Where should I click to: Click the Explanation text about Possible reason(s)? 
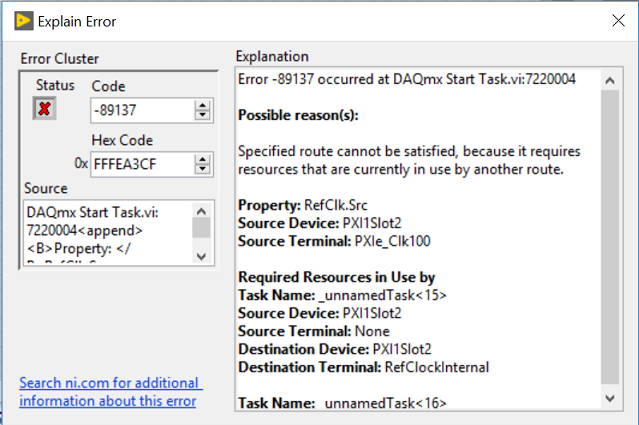(298, 115)
